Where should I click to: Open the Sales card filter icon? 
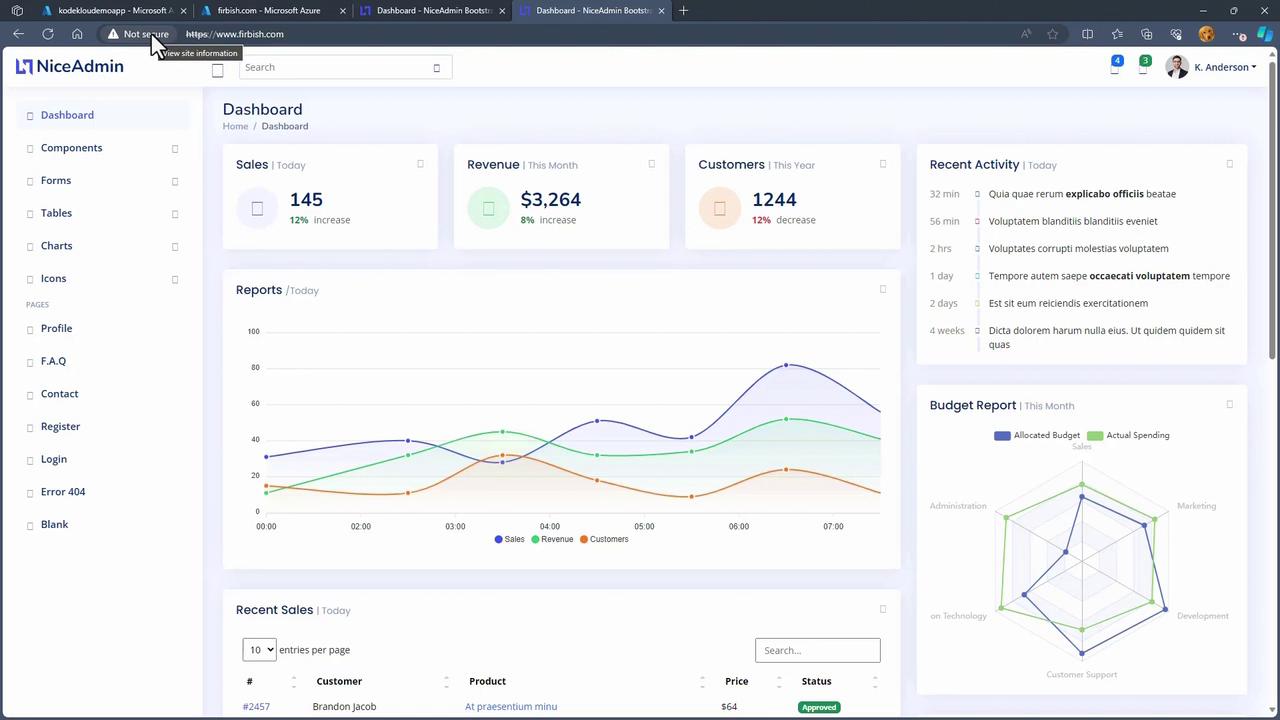pyautogui.click(x=420, y=164)
